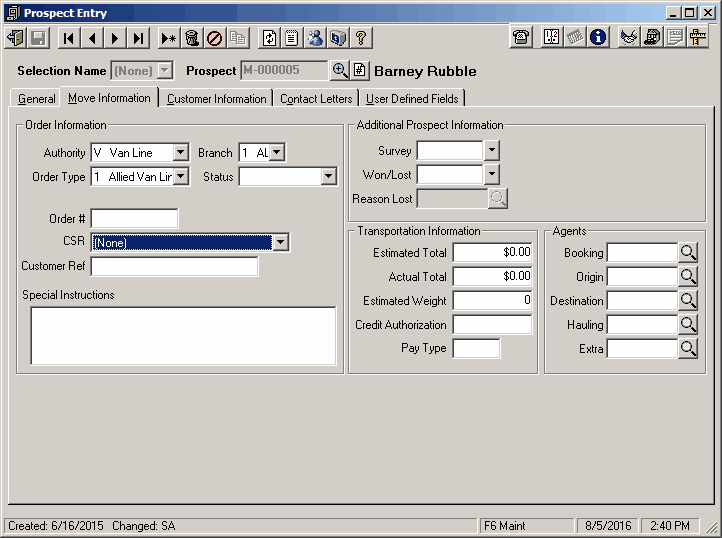Look up Booking agent with magnifier
Image resolution: width=722 pixels, height=538 pixels.
(688, 252)
